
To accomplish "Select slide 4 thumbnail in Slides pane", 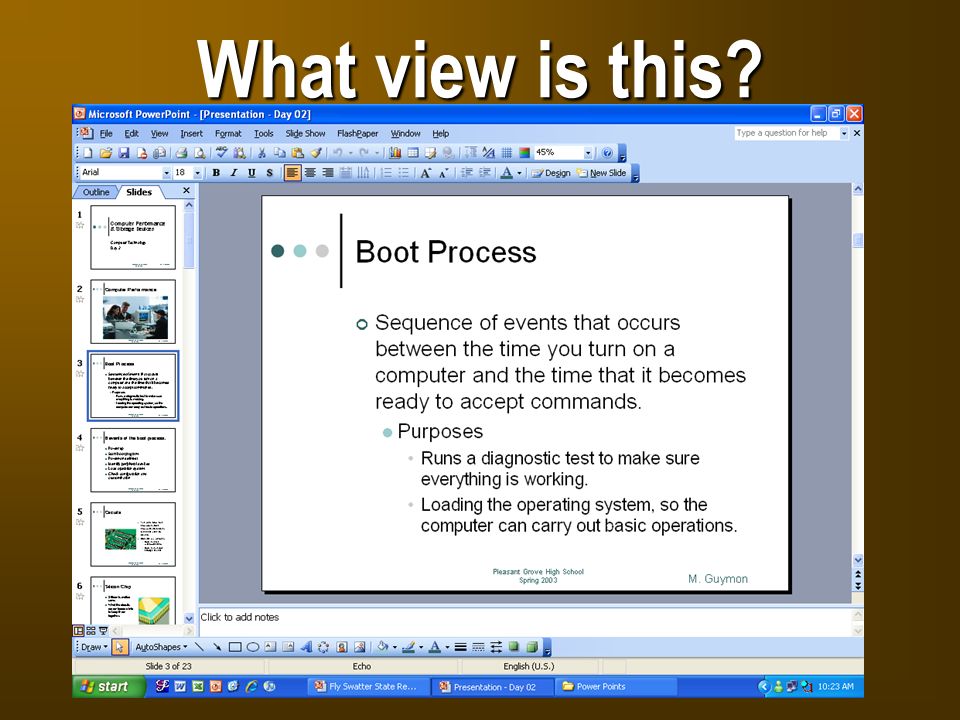I will 133,460.
